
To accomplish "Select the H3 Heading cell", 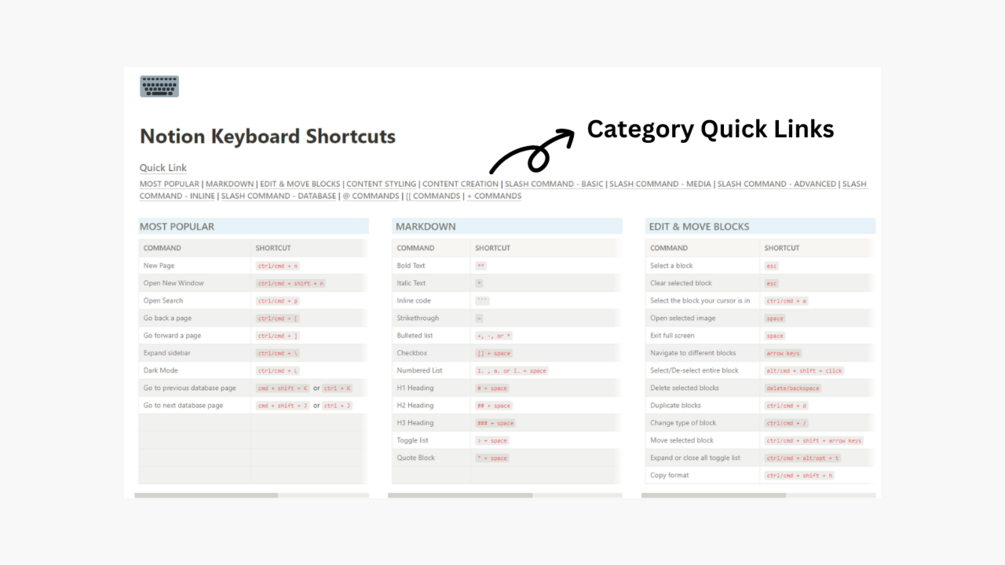I will pyautogui.click(x=431, y=423).
